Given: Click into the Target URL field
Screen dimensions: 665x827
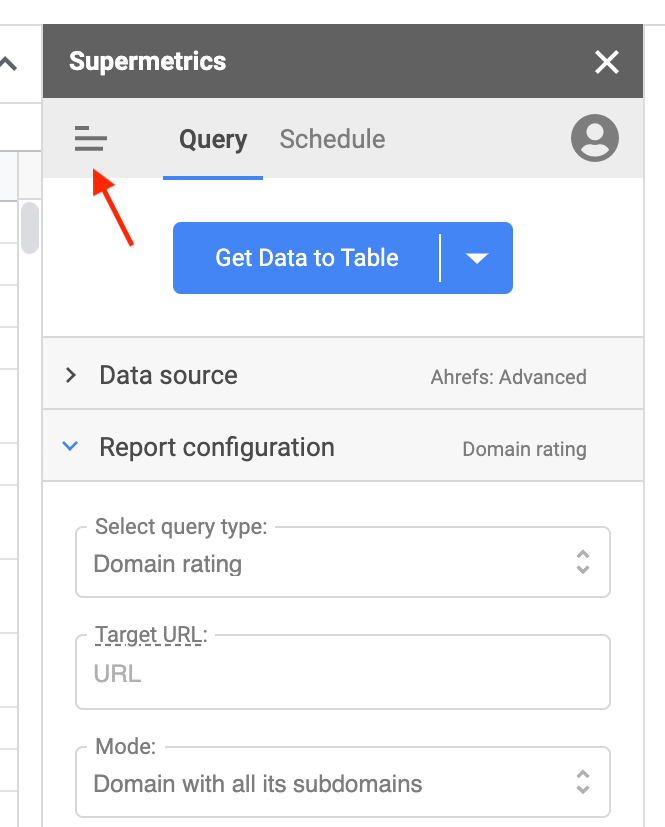Looking at the screenshot, I should 342,673.
